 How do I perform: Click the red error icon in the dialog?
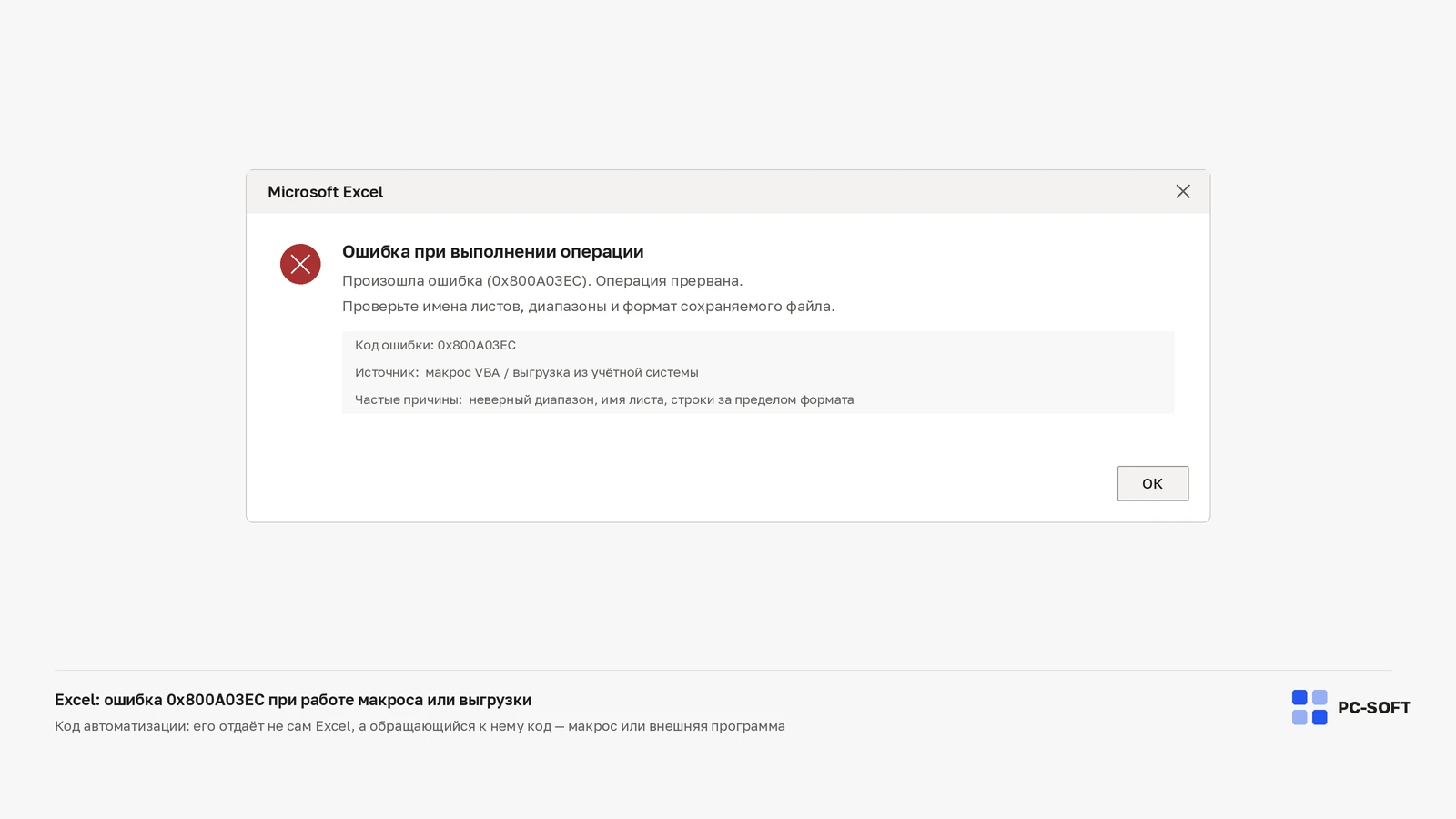tap(300, 264)
